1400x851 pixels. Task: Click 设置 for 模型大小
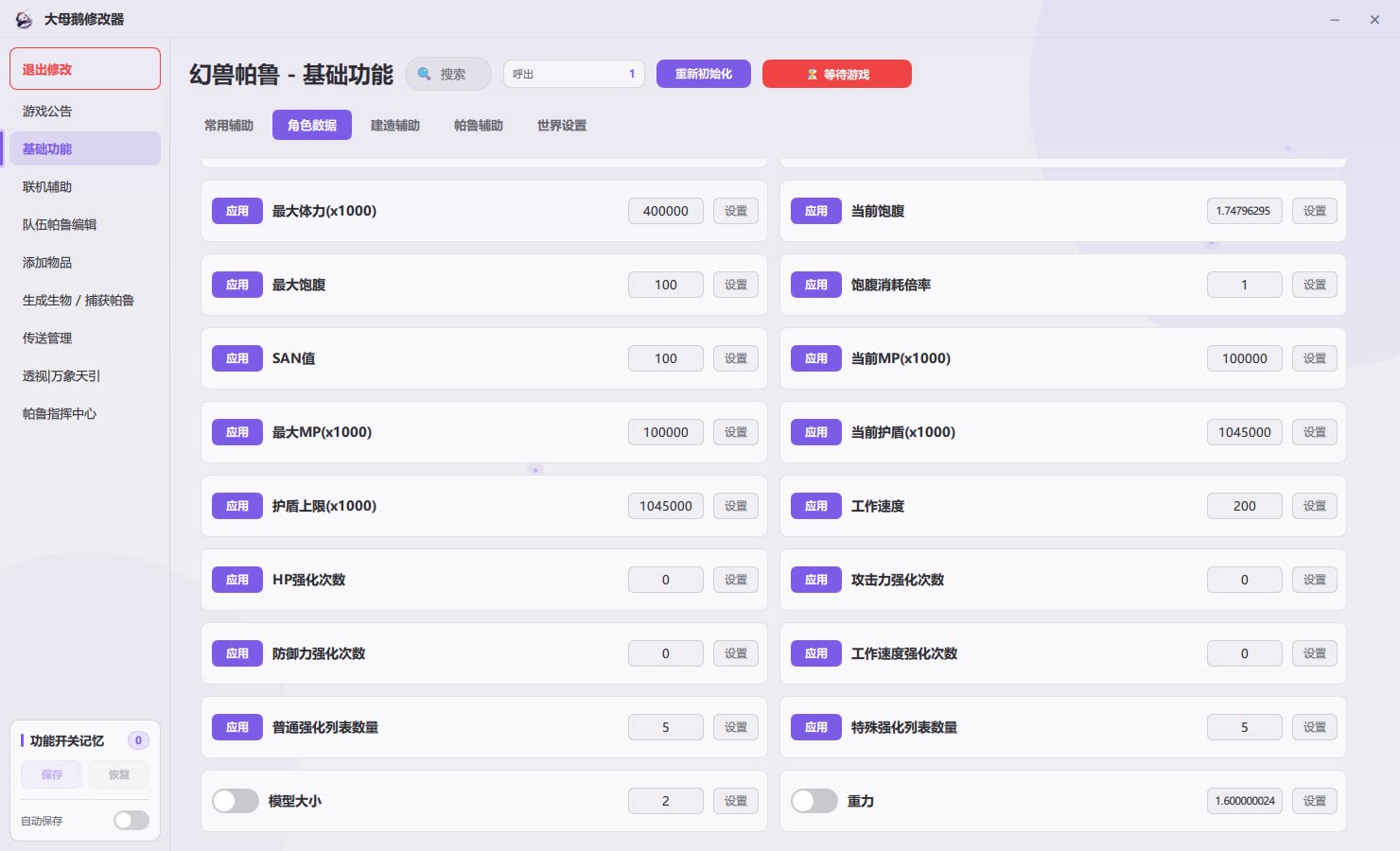(x=736, y=801)
